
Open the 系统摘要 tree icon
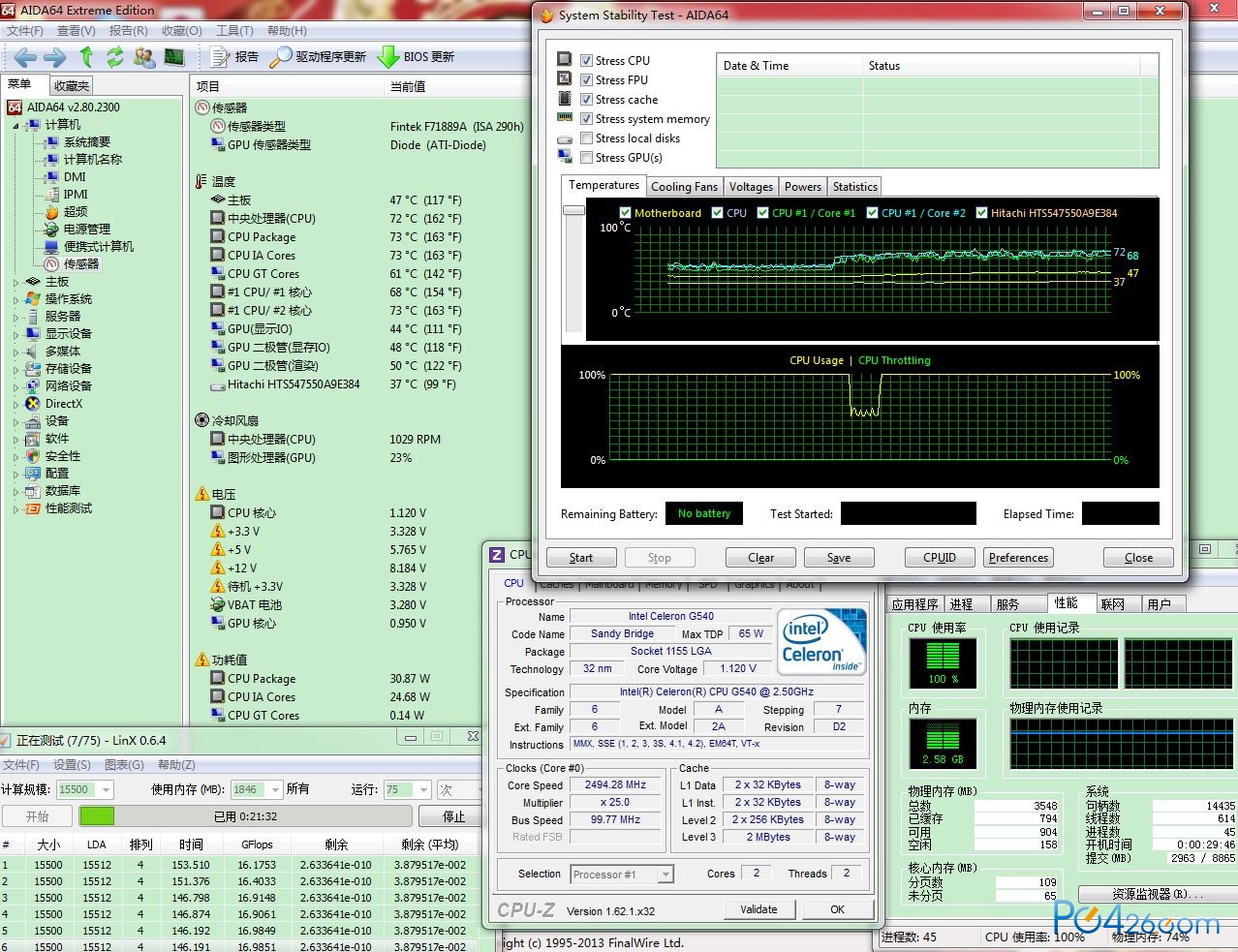click(x=52, y=142)
